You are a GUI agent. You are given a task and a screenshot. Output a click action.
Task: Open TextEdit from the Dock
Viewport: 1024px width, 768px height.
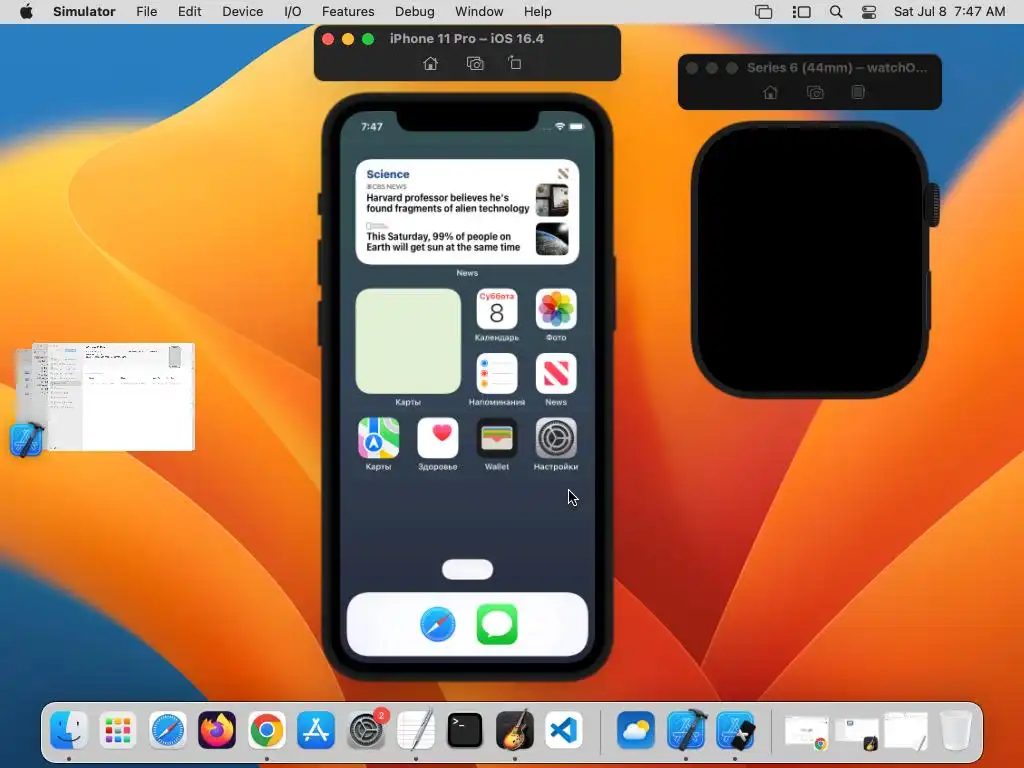tap(415, 729)
